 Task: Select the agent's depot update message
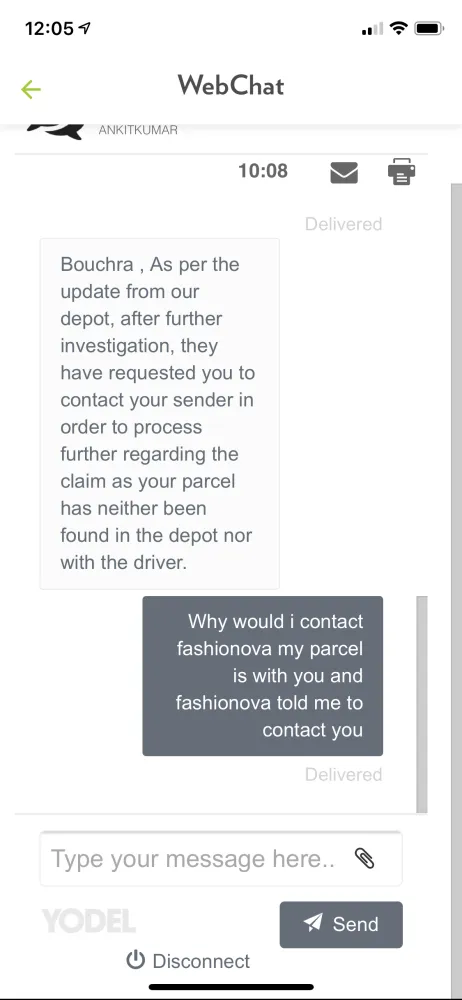pyautogui.click(x=160, y=413)
